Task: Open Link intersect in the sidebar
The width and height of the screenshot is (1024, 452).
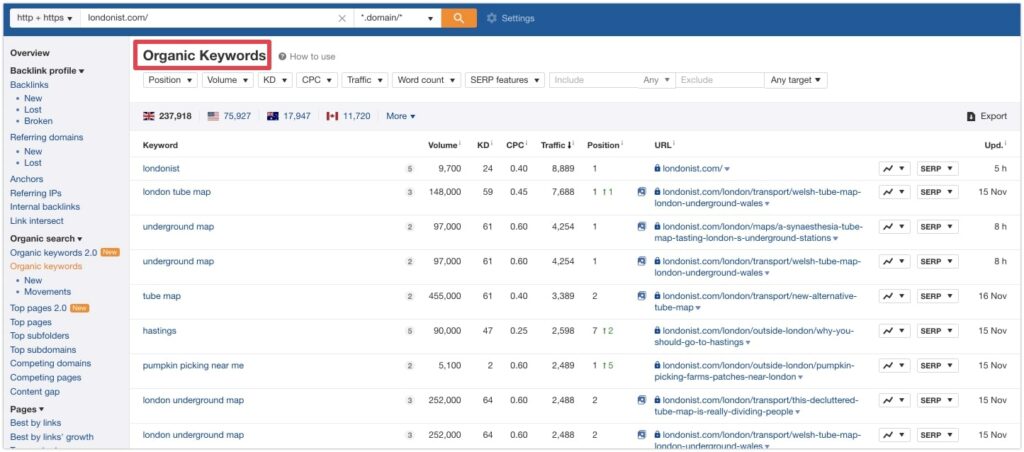Action: click(x=37, y=221)
